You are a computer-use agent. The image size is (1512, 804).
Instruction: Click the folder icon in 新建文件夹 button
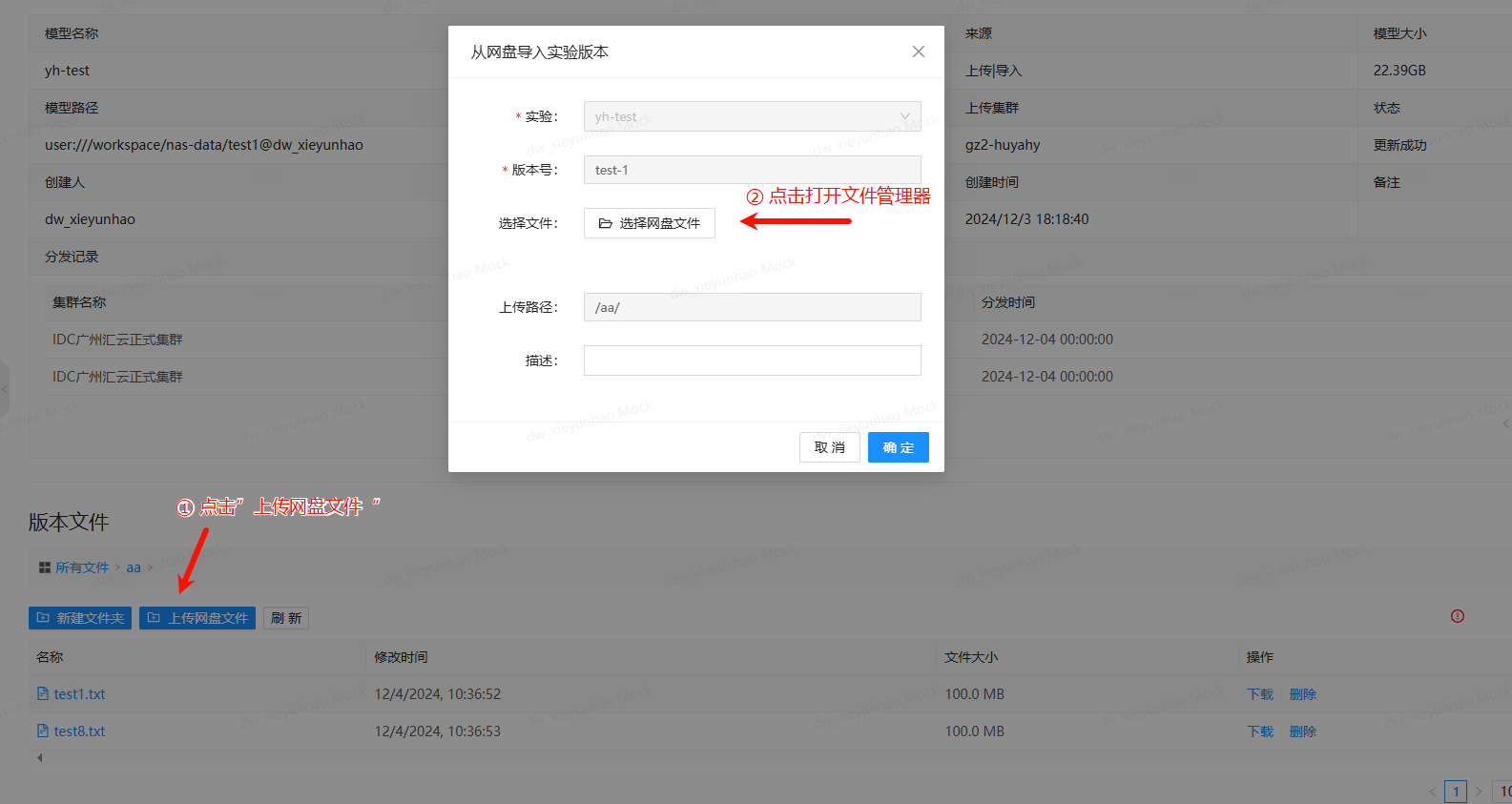point(43,618)
